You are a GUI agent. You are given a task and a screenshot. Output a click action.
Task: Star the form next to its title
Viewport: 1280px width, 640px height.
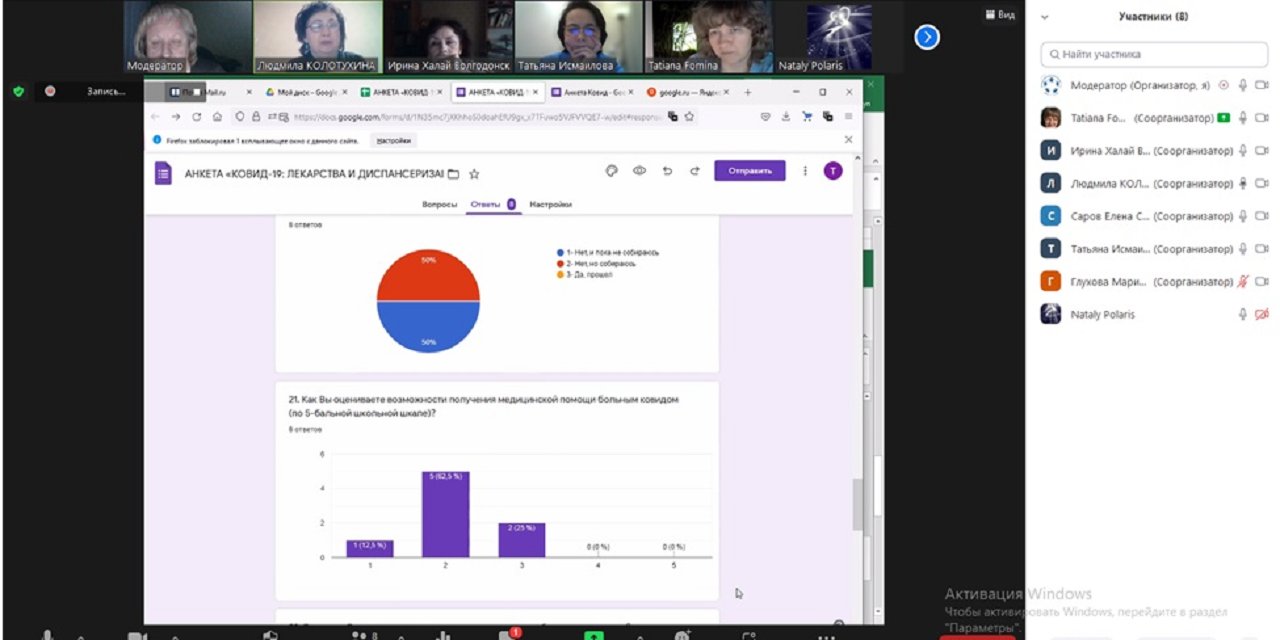(474, 173)
